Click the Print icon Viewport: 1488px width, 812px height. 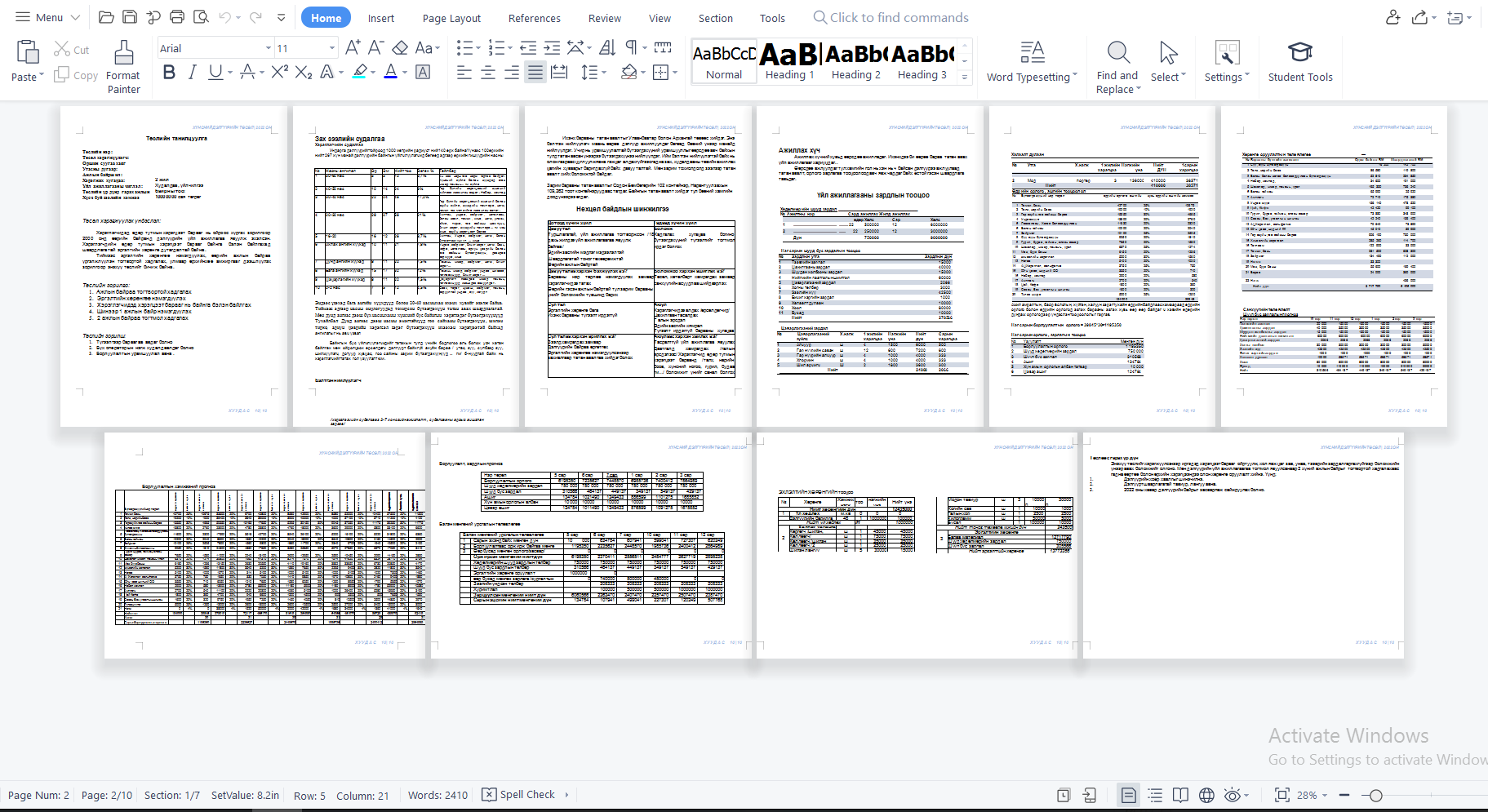tap(177, 17)
